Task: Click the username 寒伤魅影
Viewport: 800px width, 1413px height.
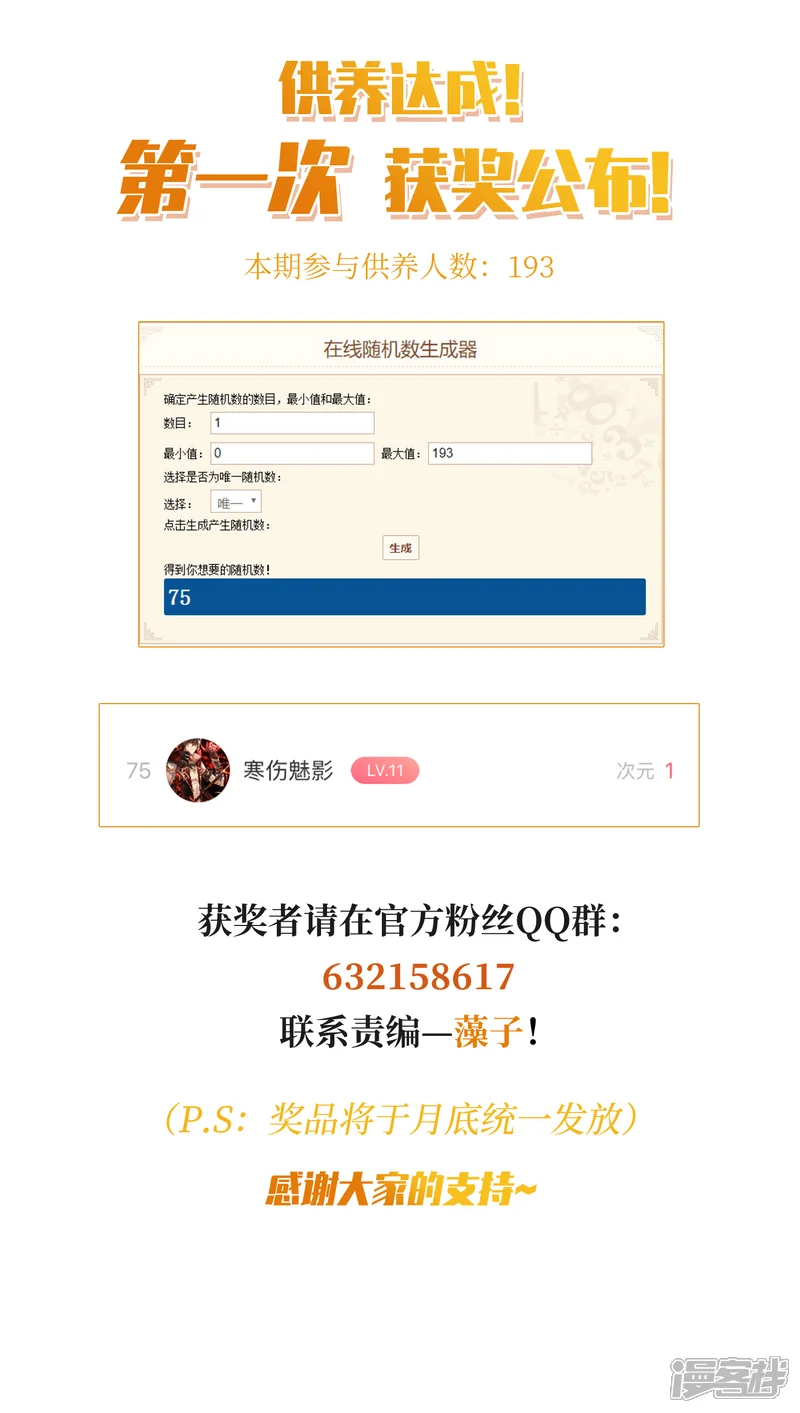Action: tap(289, 770)
